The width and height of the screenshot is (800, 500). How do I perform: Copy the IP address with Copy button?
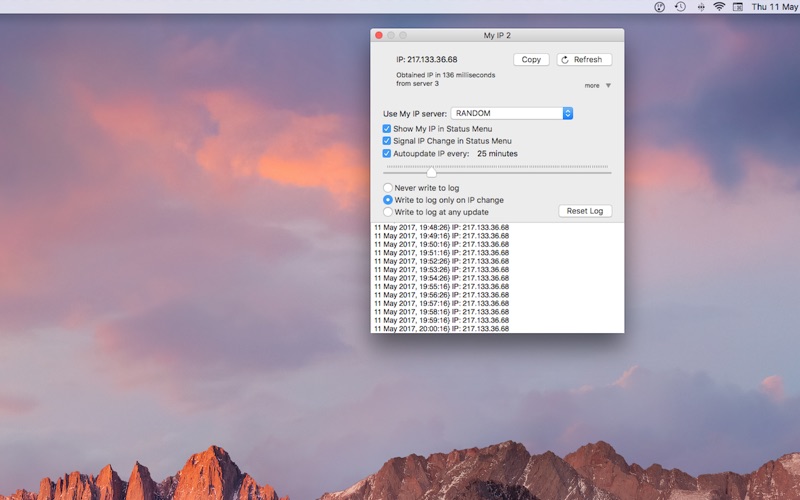pyautogui.click(x=531, y=60)
